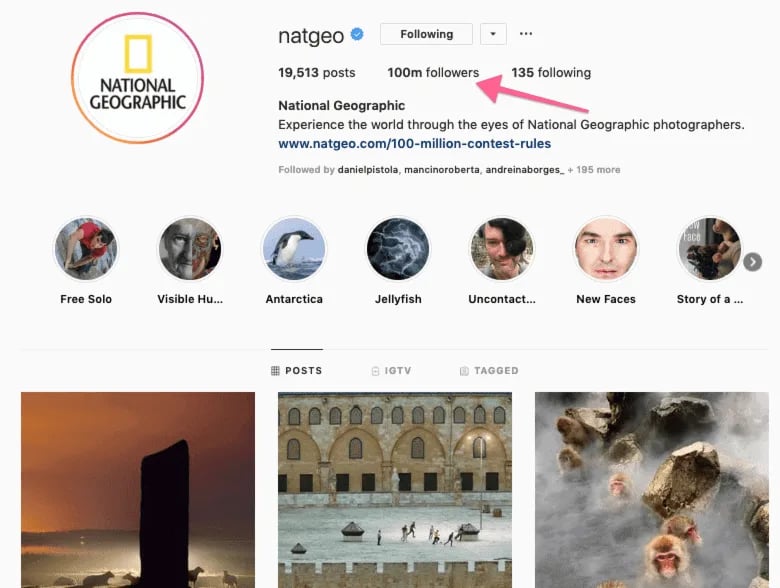Open the Story of a... highlight
Image resolution: width=780 pixels, height=588 pixels.
coord(709,250)
